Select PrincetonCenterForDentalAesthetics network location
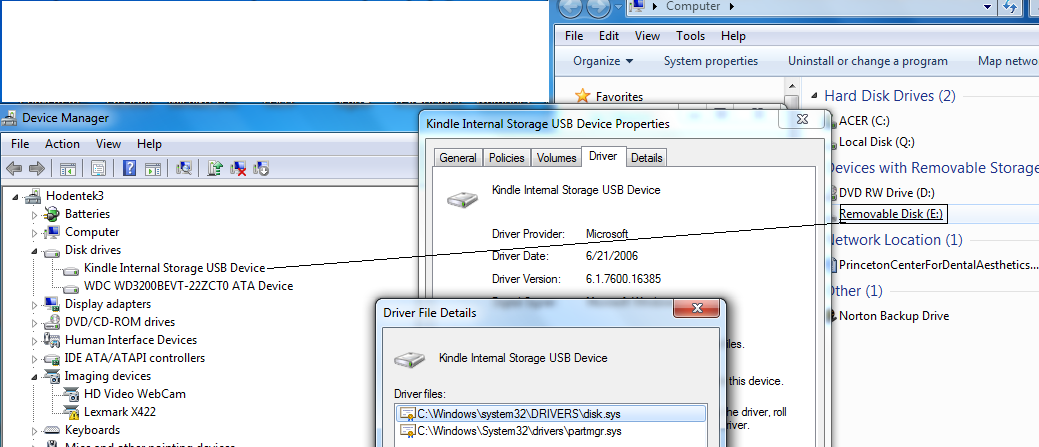 pos(937,265)
